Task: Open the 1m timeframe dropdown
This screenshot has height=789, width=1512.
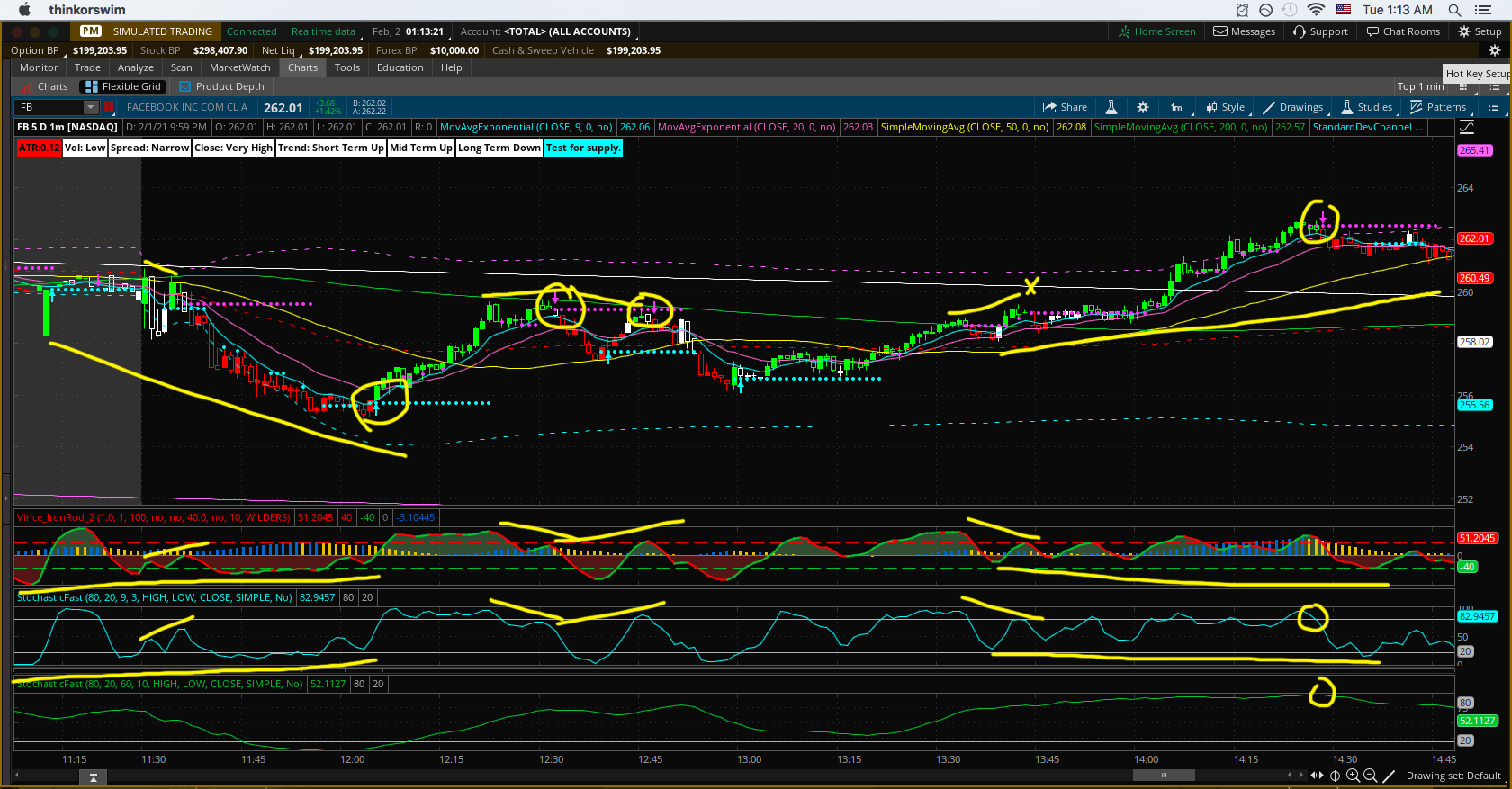Action: point(1176,107)
